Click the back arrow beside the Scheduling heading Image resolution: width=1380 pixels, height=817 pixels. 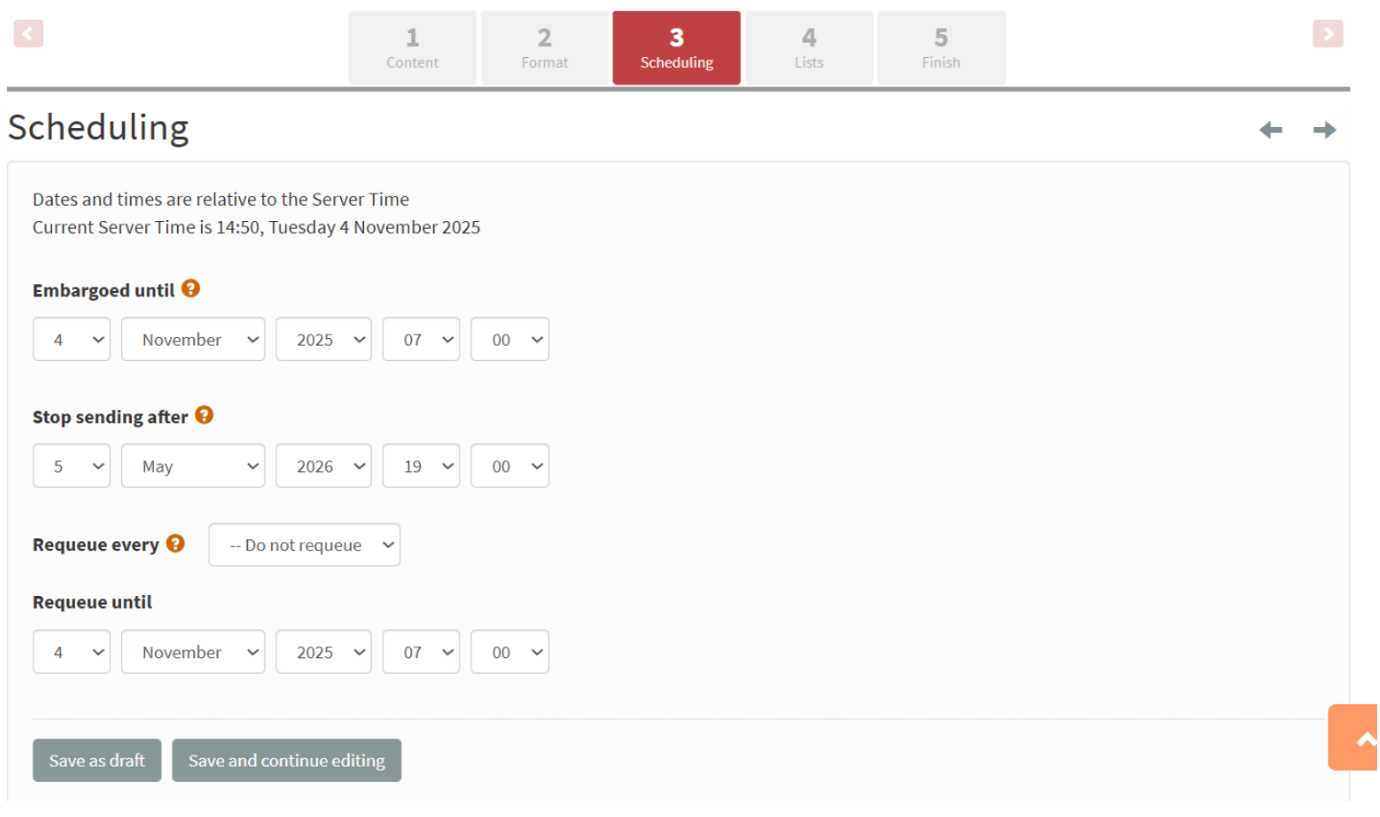1270,130
